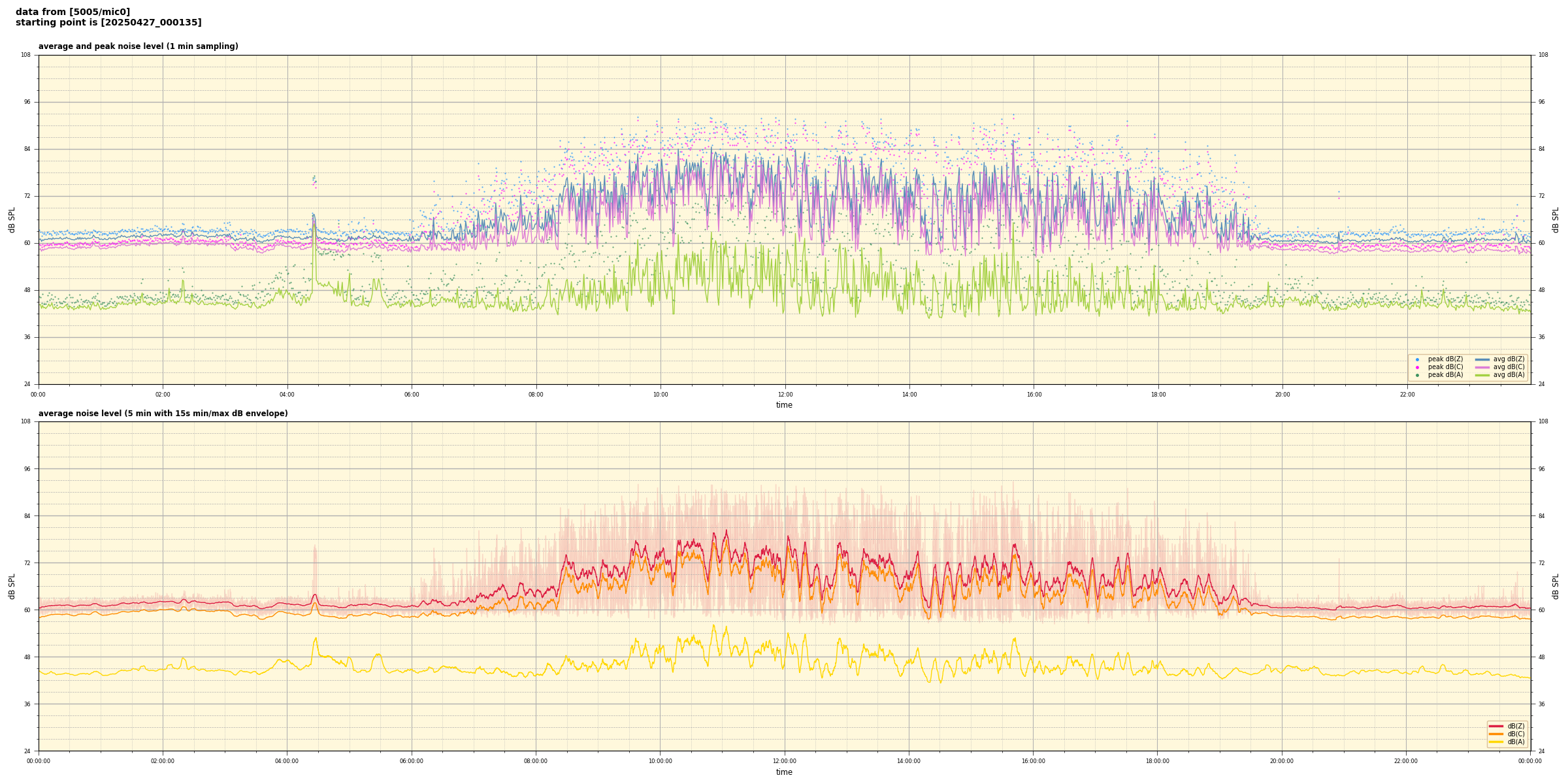Click the 08:00:00 tick label on the bottom chart

coord(536,761)
